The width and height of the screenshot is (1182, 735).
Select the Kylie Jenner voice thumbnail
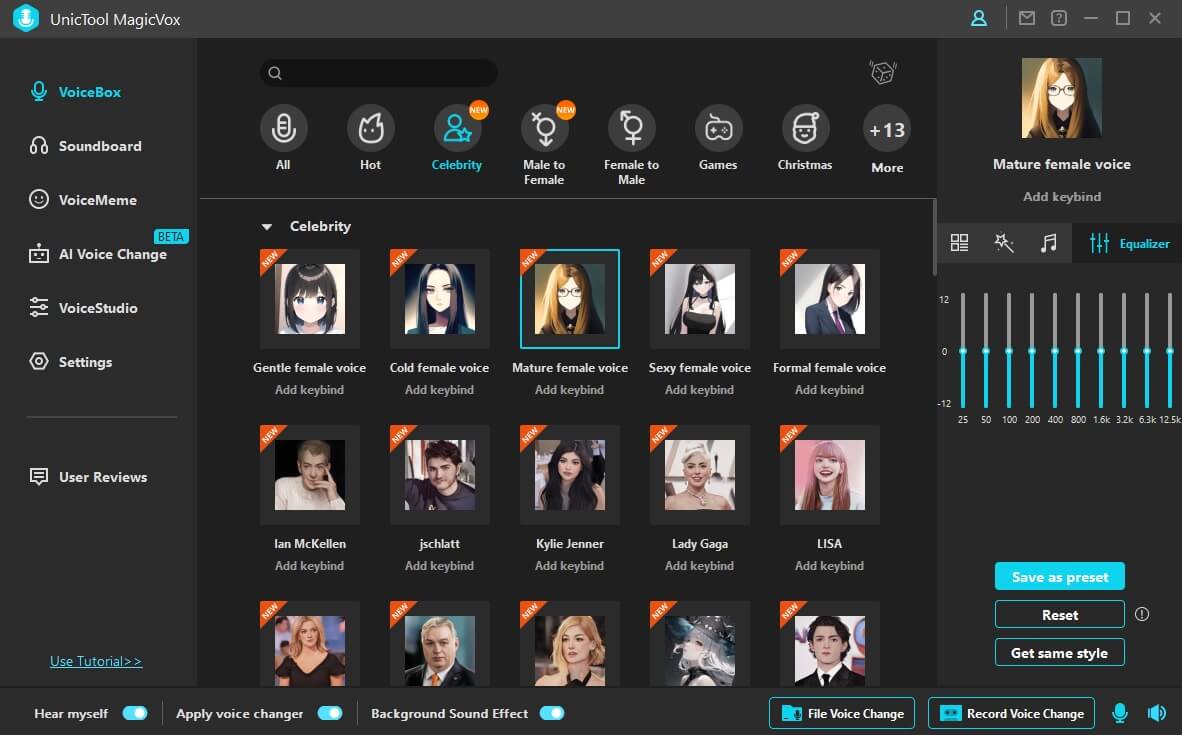(570, 475)
